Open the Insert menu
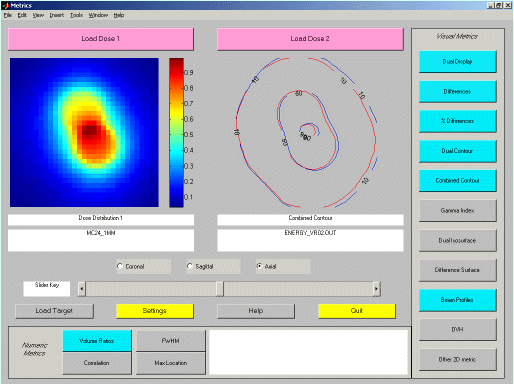 click(x=57, y=15)
